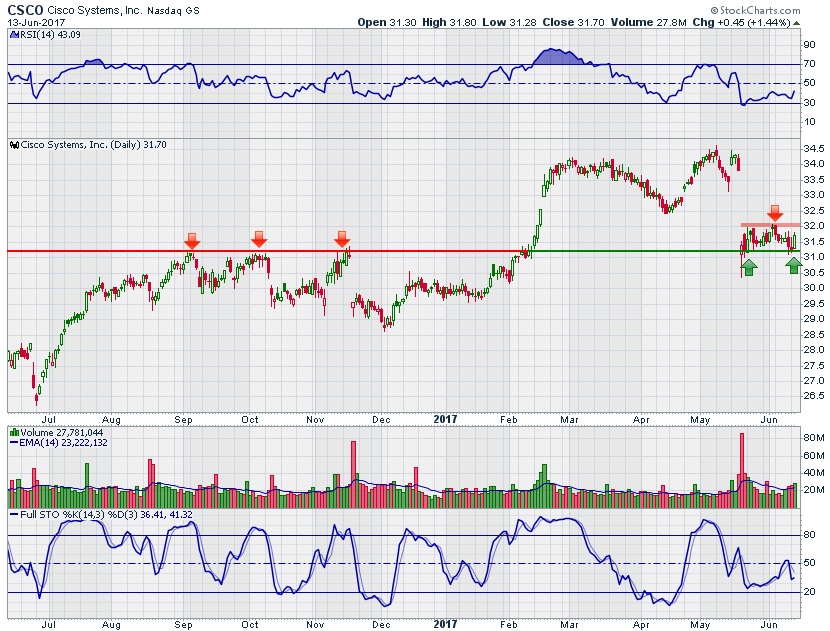Viewport: 830px width, 631px height.
Task: Click the 30.0 price axis label
Action: pos(814,288)
